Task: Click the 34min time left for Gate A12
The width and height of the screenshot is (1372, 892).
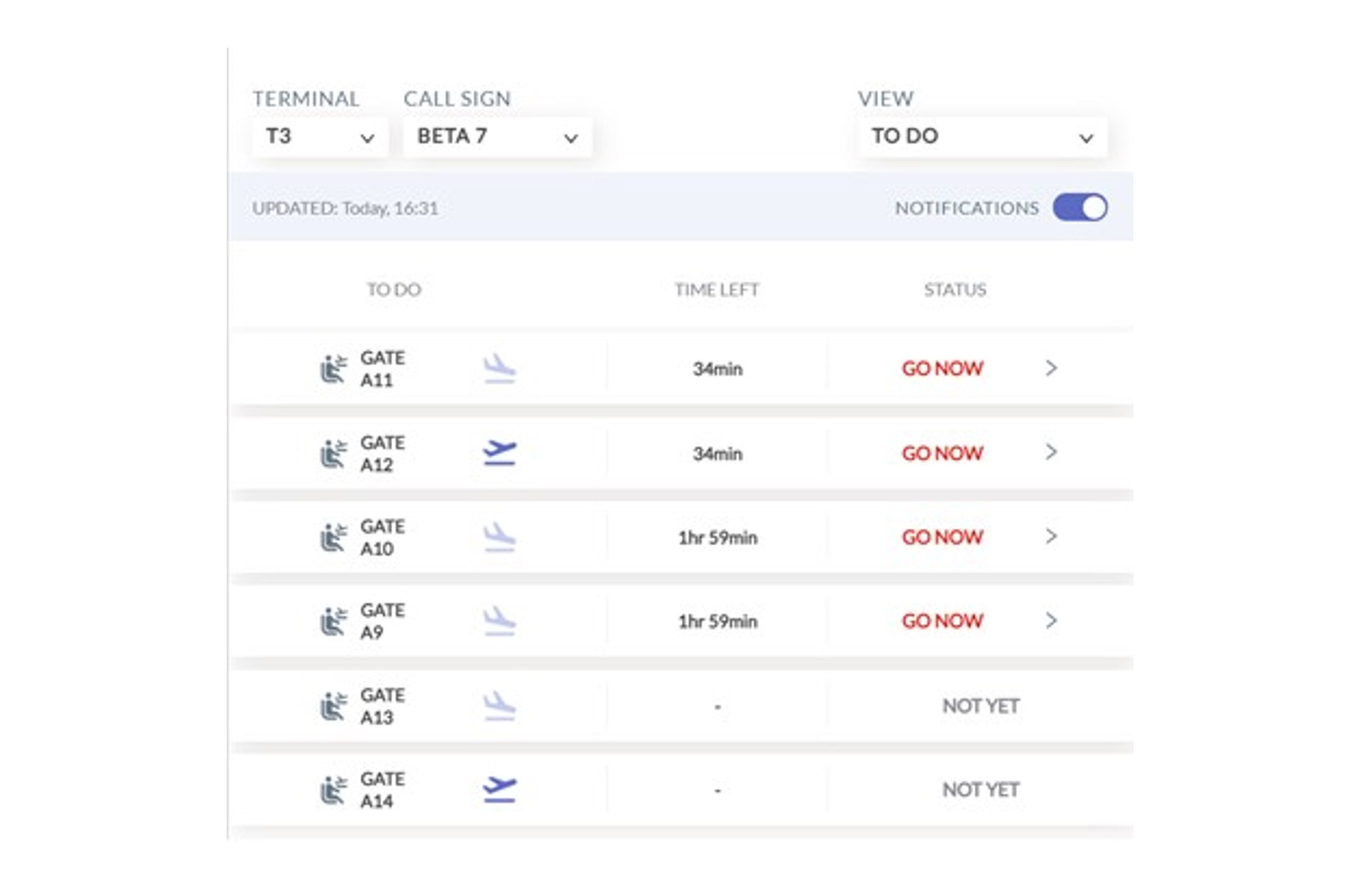Action: pyautogui.click(x=717, y=454)
